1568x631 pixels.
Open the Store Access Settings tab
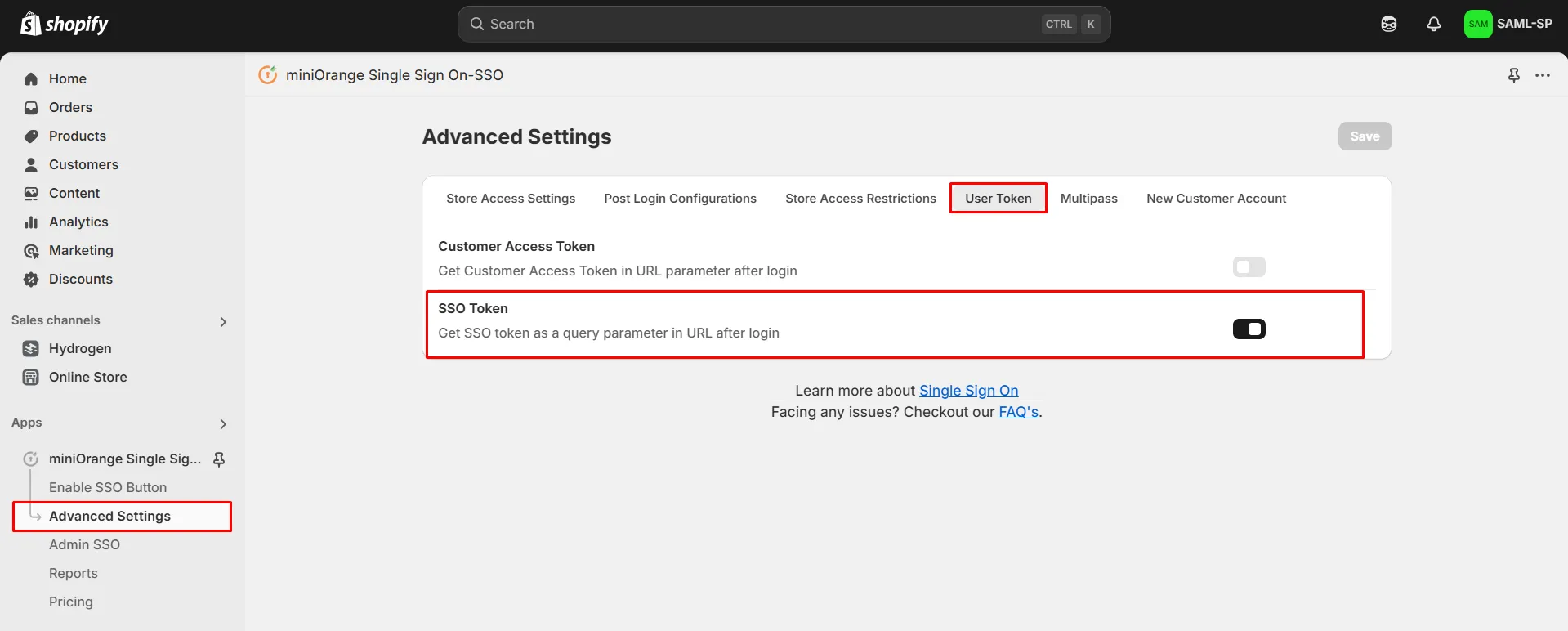coord(511,198)
